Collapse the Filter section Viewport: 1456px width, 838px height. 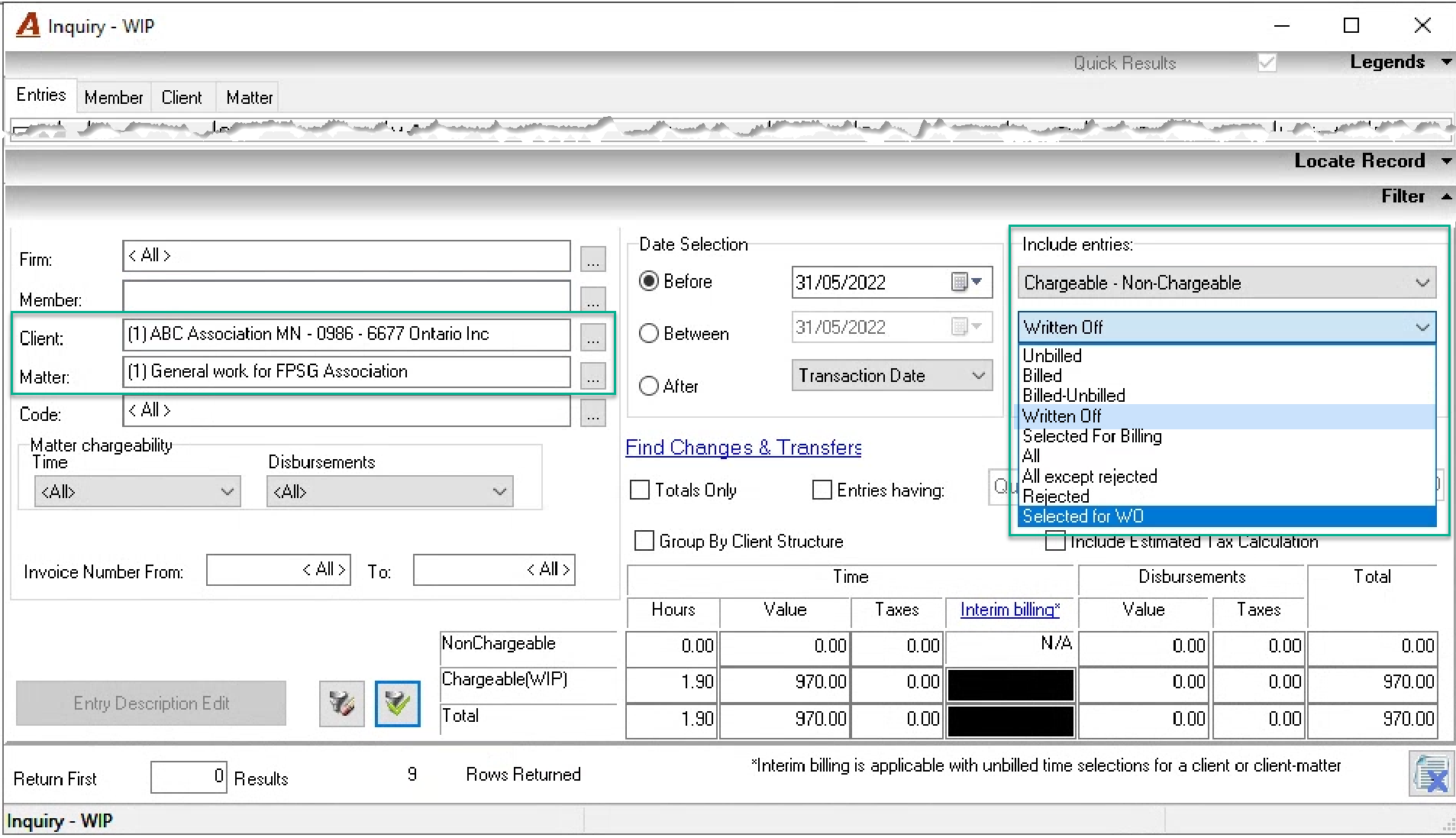(1416, 196)
